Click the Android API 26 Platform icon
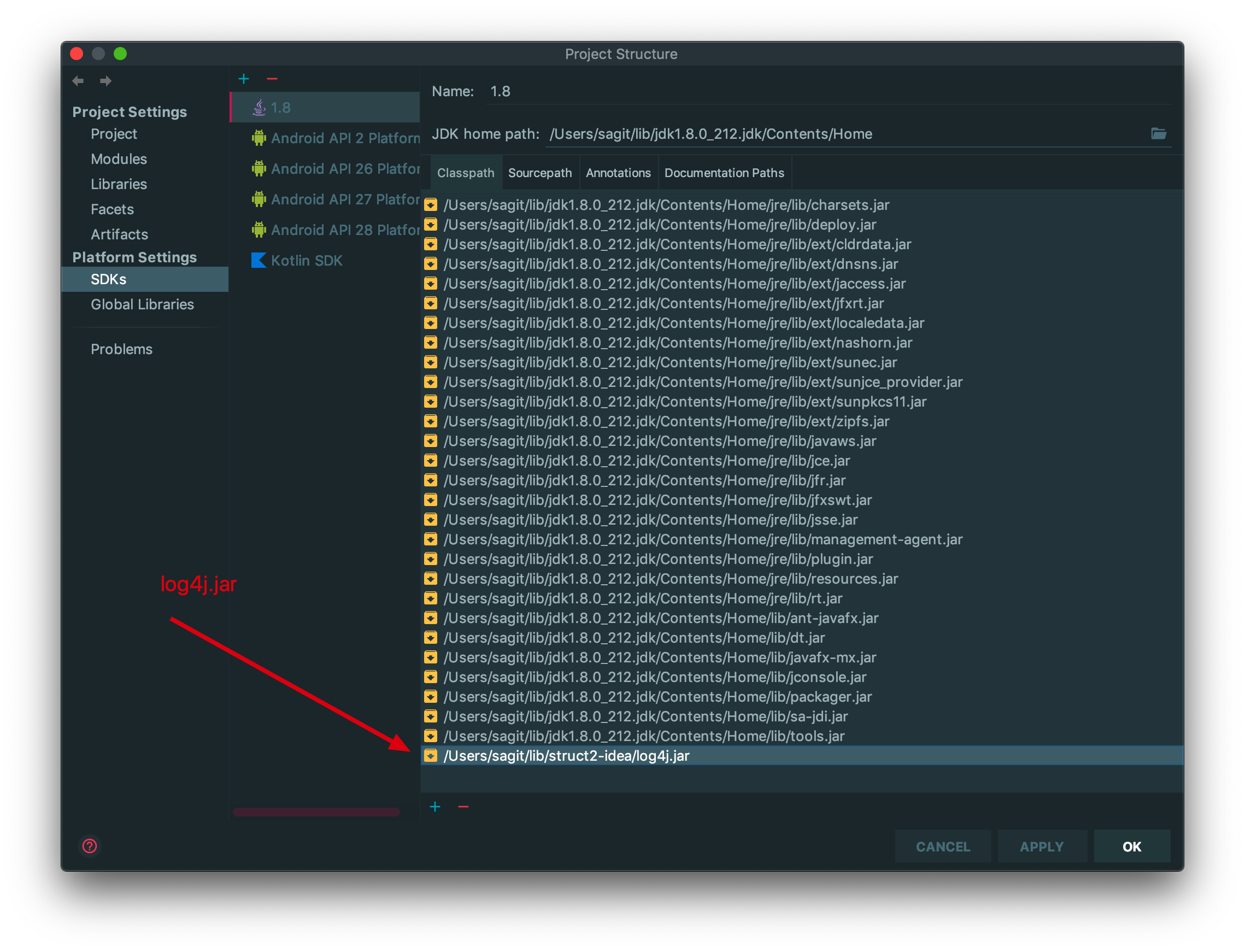This screenshot has width=1245, height=952. pos(259,168)
